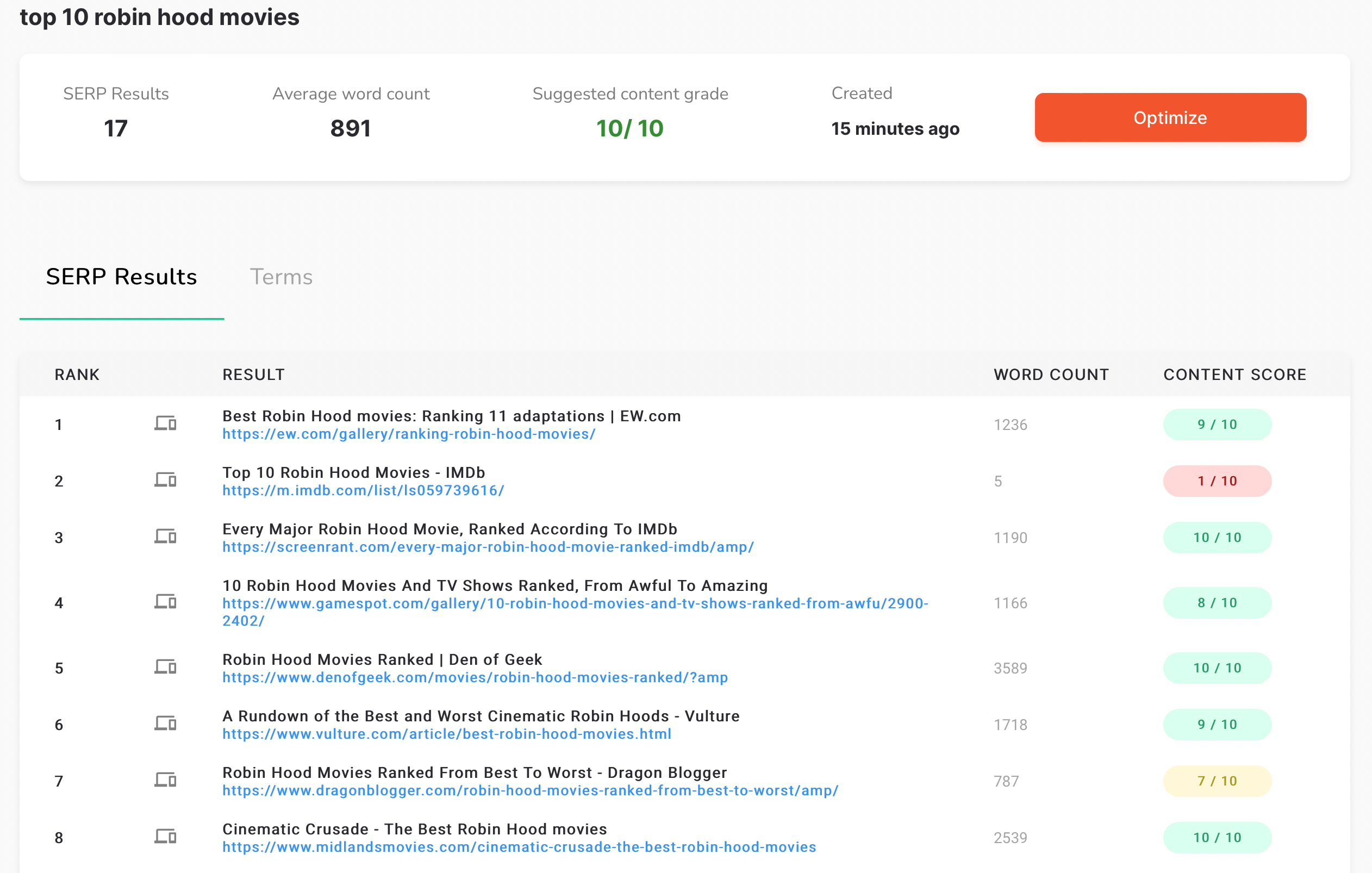Click the CONTENT SCORE column header
Screen dimensions: 1372x873
click(1234, 375)
